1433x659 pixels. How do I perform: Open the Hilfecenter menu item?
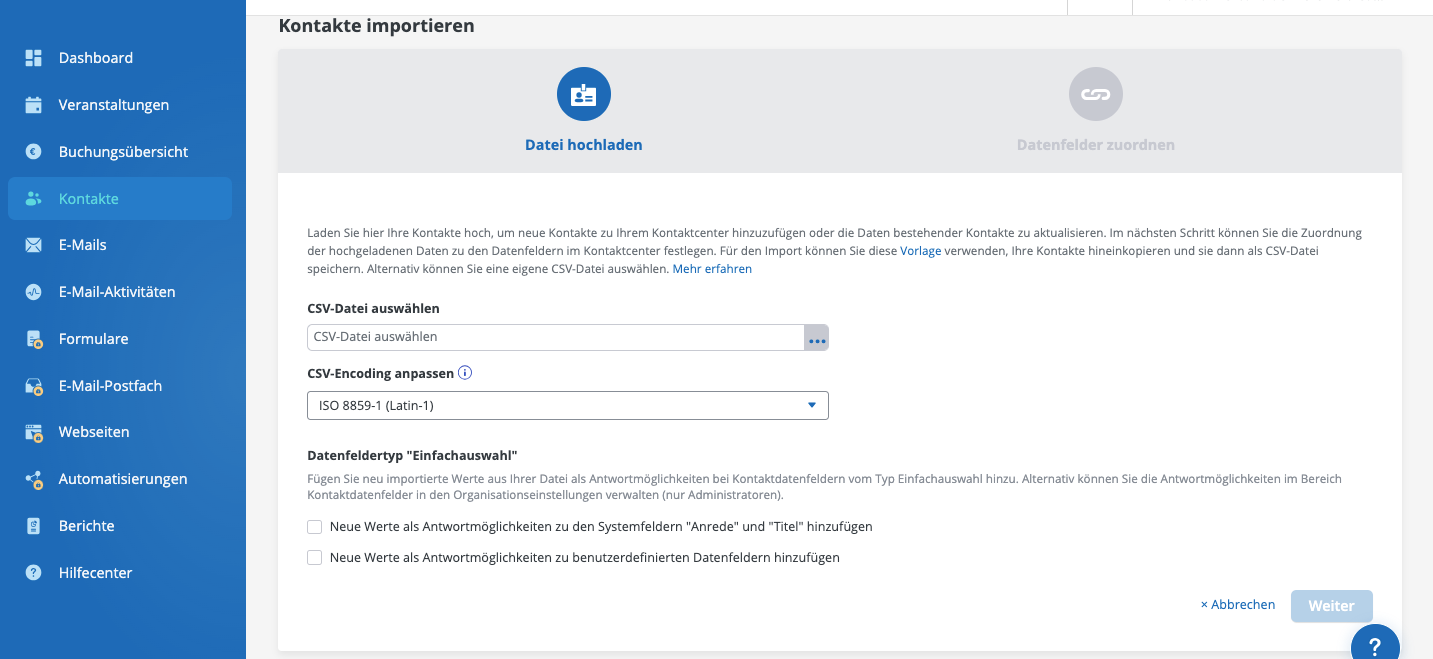coord(95,573)
